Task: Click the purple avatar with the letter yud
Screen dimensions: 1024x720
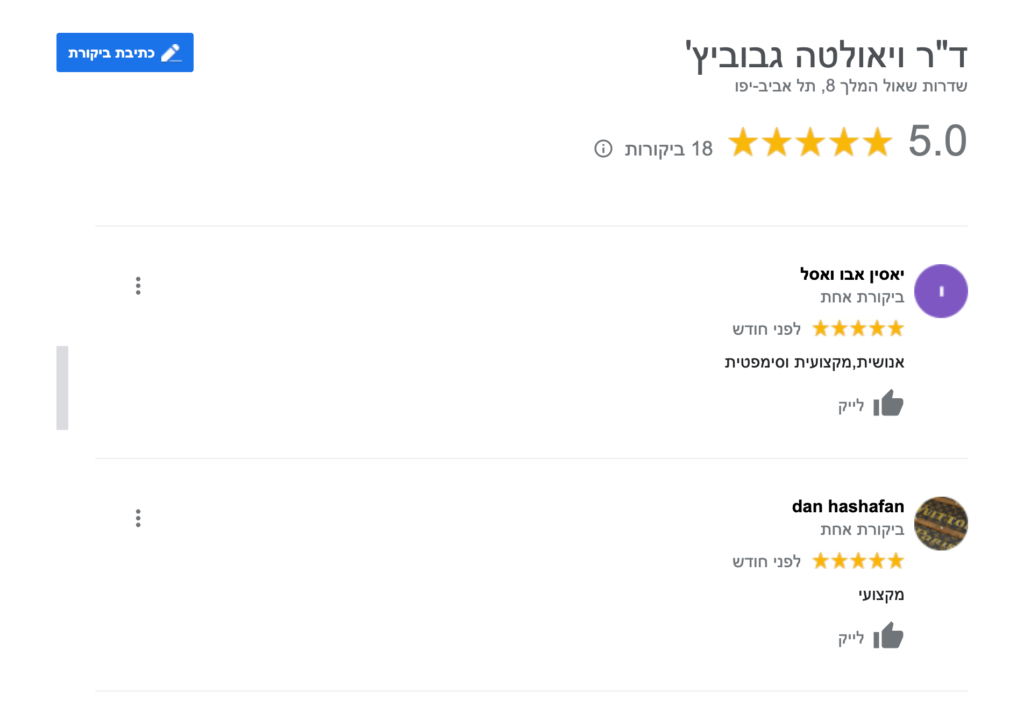Action: [x=940, y=290]
